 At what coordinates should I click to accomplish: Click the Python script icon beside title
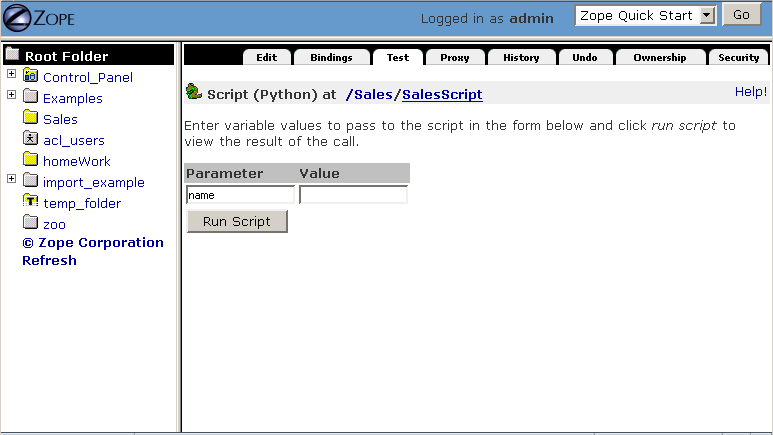(194, 94)
